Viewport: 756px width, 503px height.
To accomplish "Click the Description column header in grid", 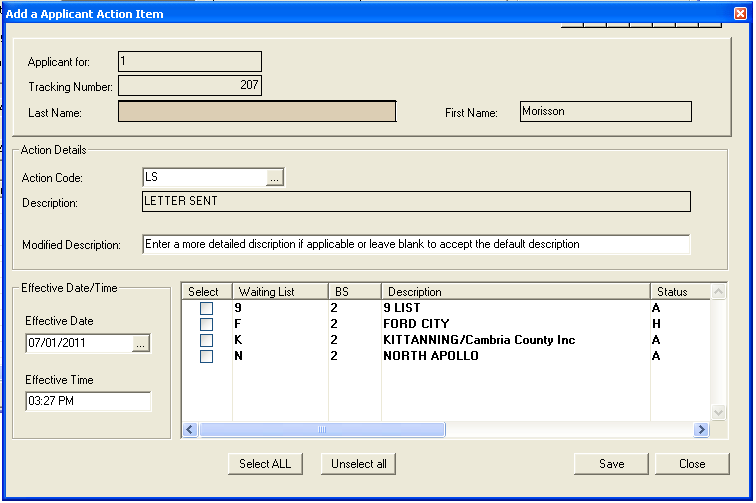I will click(x=515, y=292).
